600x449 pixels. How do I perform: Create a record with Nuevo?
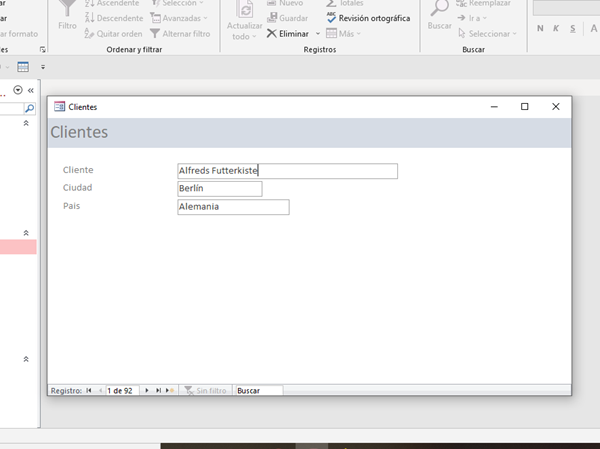(x=285, y=3)
